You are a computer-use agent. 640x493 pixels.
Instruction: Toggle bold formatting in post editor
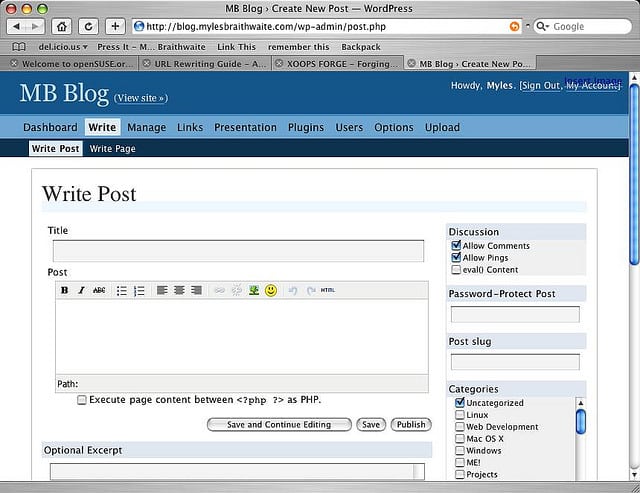point(64,290)
